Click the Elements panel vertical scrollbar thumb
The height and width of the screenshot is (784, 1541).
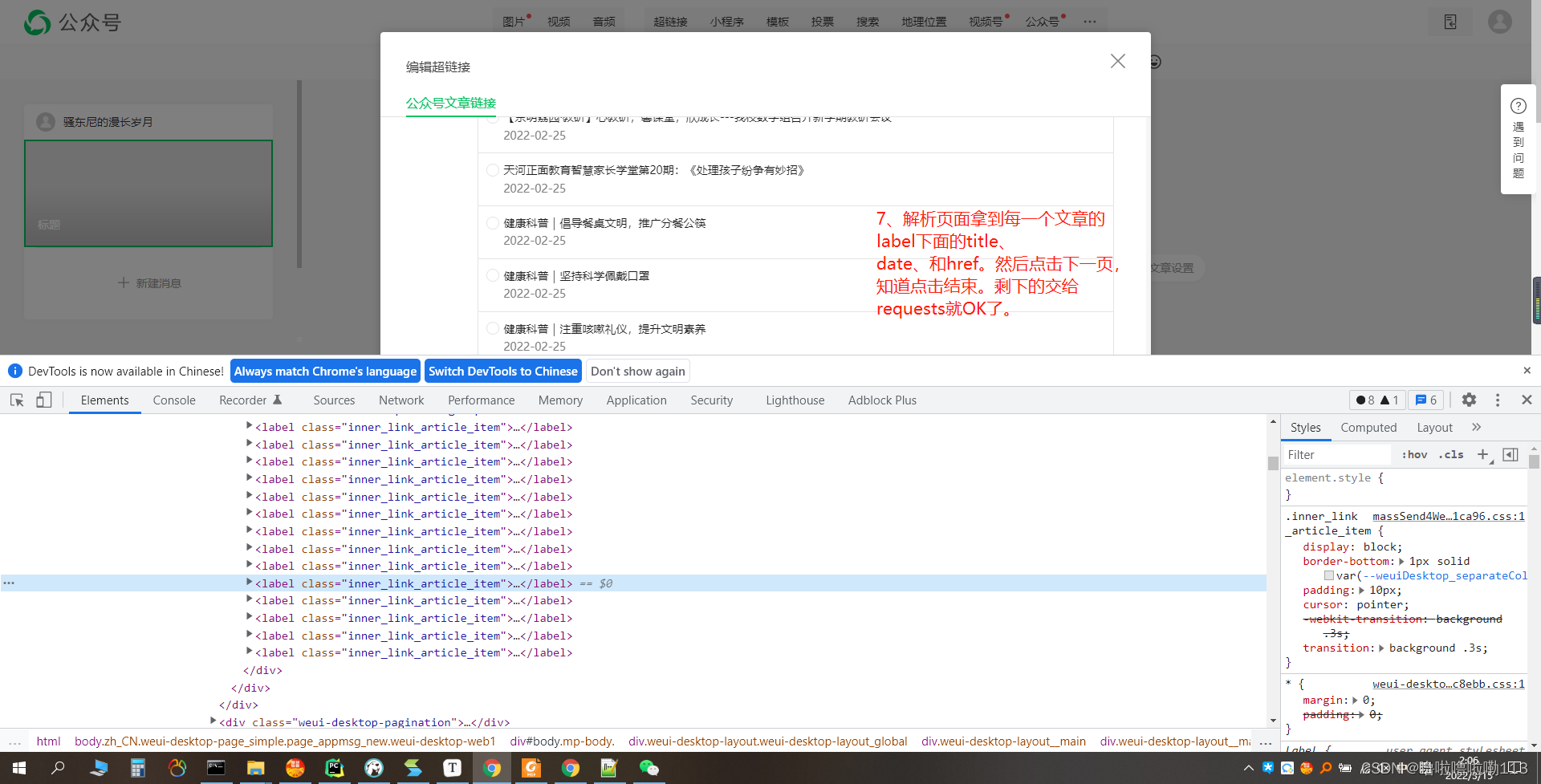tap(1273, 463)
